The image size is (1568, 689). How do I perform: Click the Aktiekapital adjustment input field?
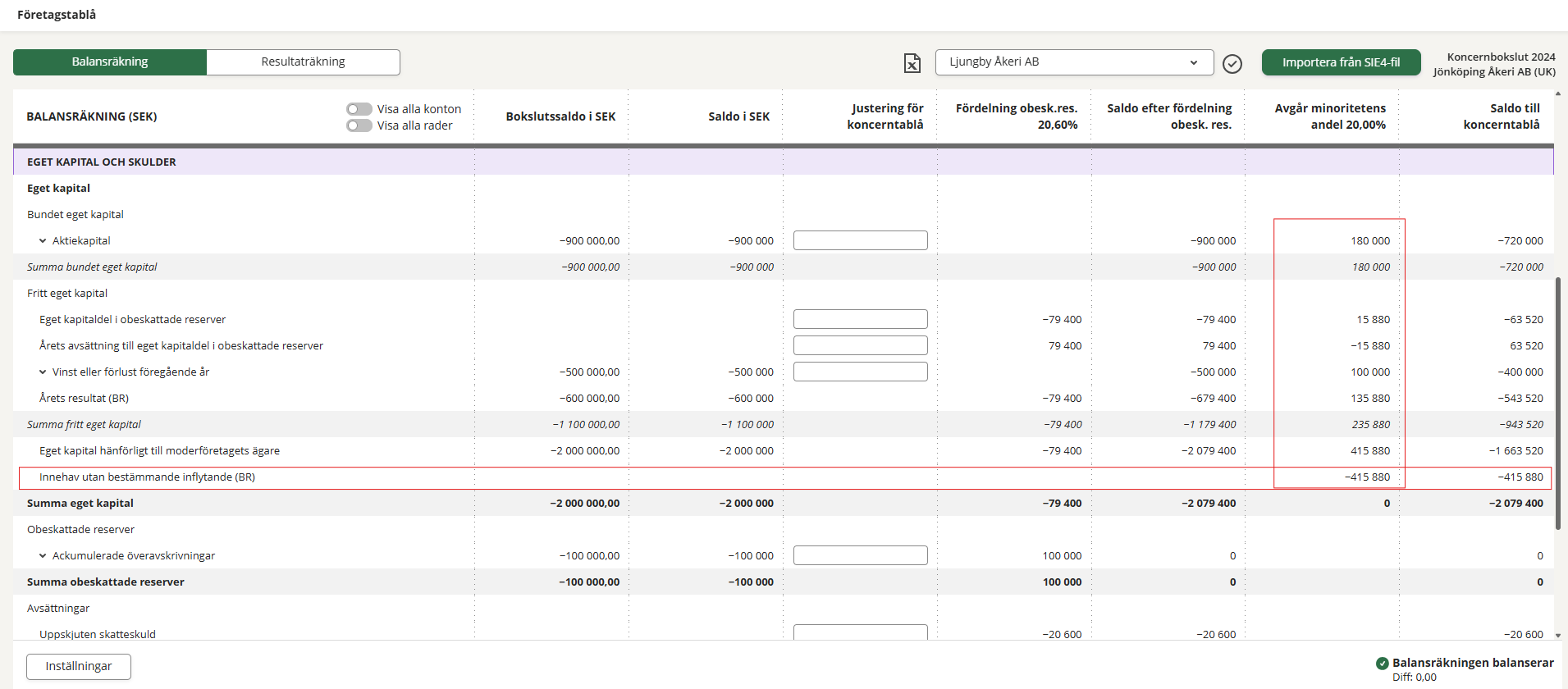tap(860, 240)
